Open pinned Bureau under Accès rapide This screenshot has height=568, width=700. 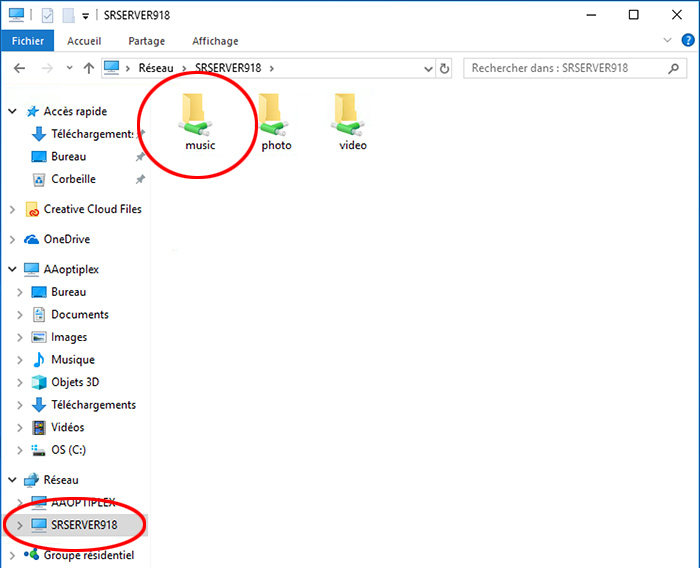pyautogui.click(x=68, y=157)
